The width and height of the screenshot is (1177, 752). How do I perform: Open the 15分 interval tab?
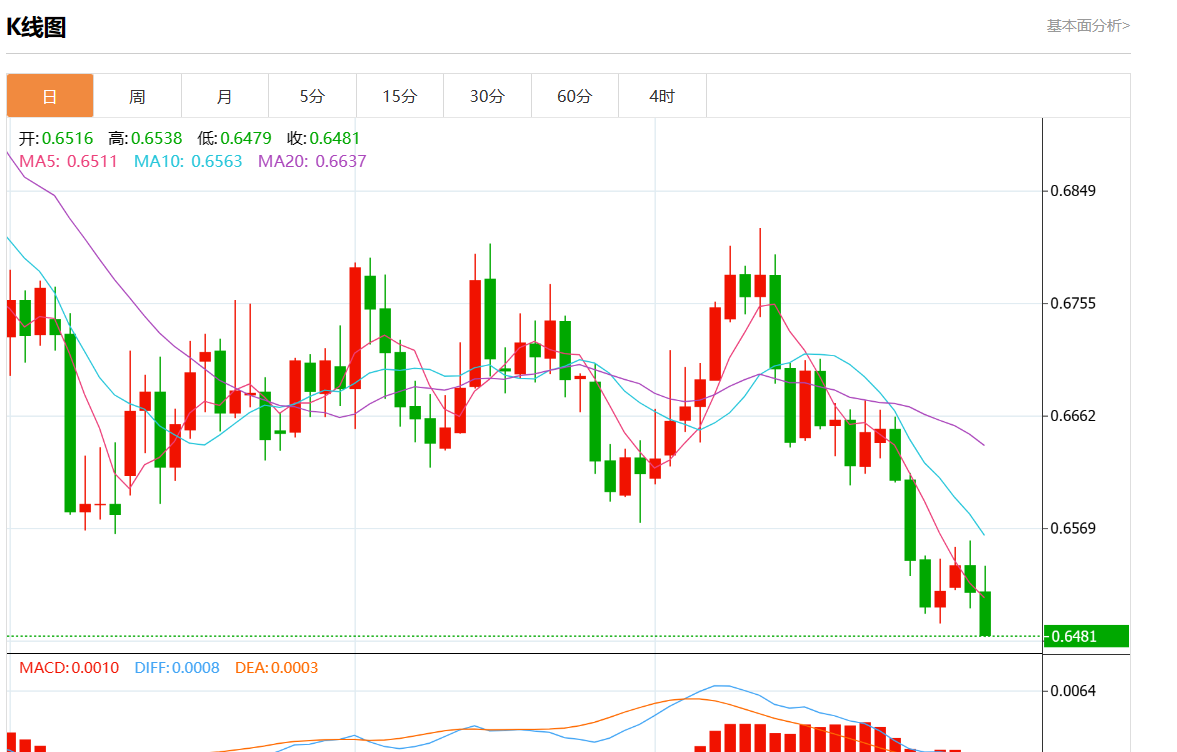[x=400, y=96]
